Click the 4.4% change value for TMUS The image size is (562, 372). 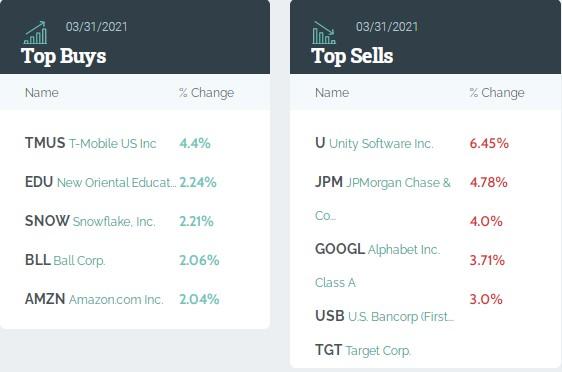pyautogui.click(x=195, y=143)
